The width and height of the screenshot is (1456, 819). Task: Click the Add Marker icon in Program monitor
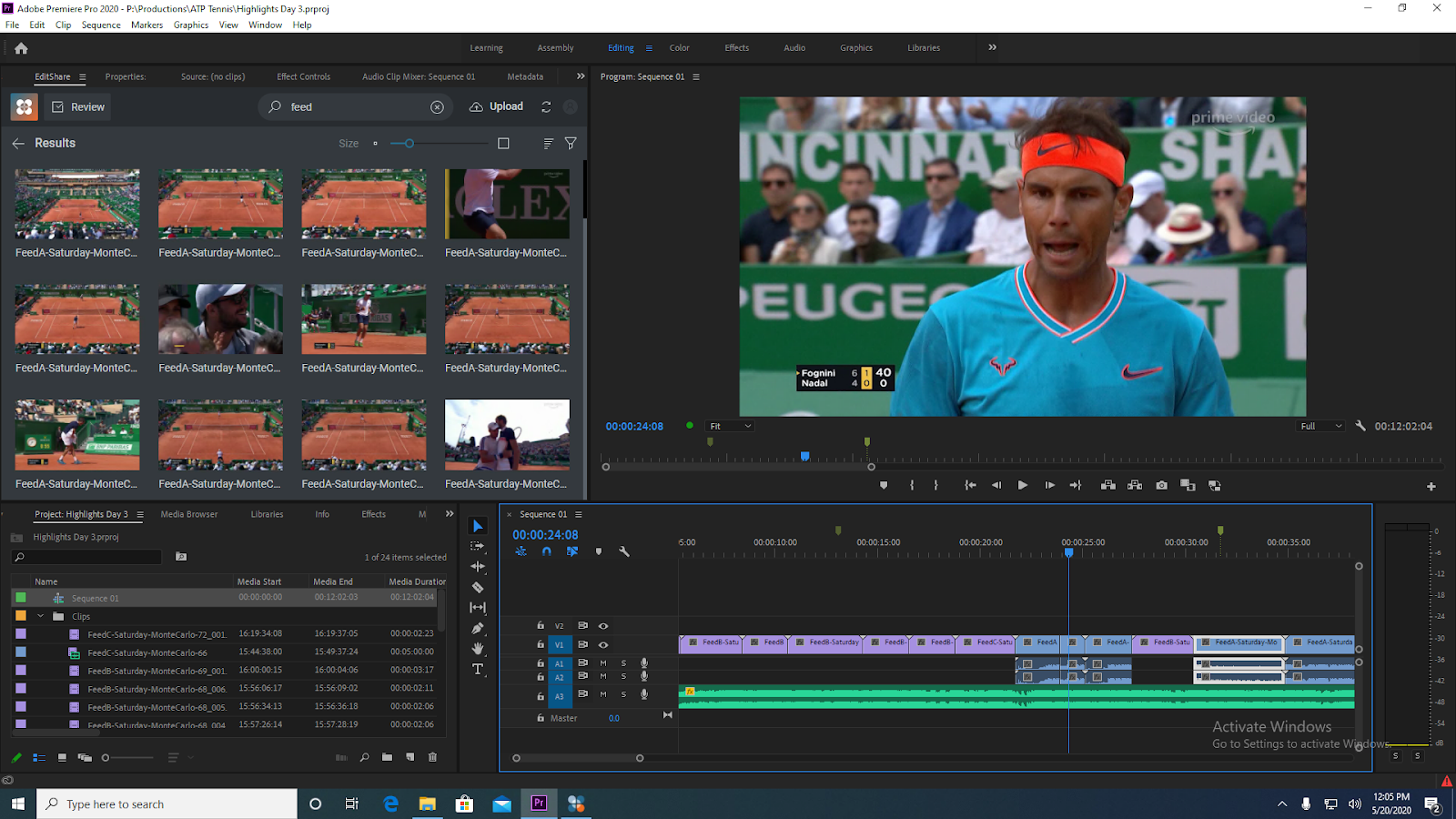(x=883, y=485)
